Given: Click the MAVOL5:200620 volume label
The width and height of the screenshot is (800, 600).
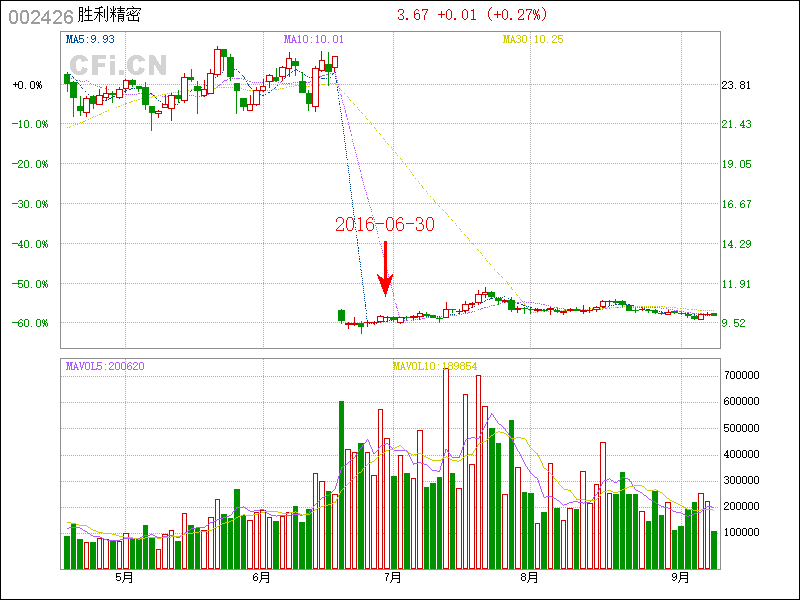Looking at the screenshot, I should 105,366.
